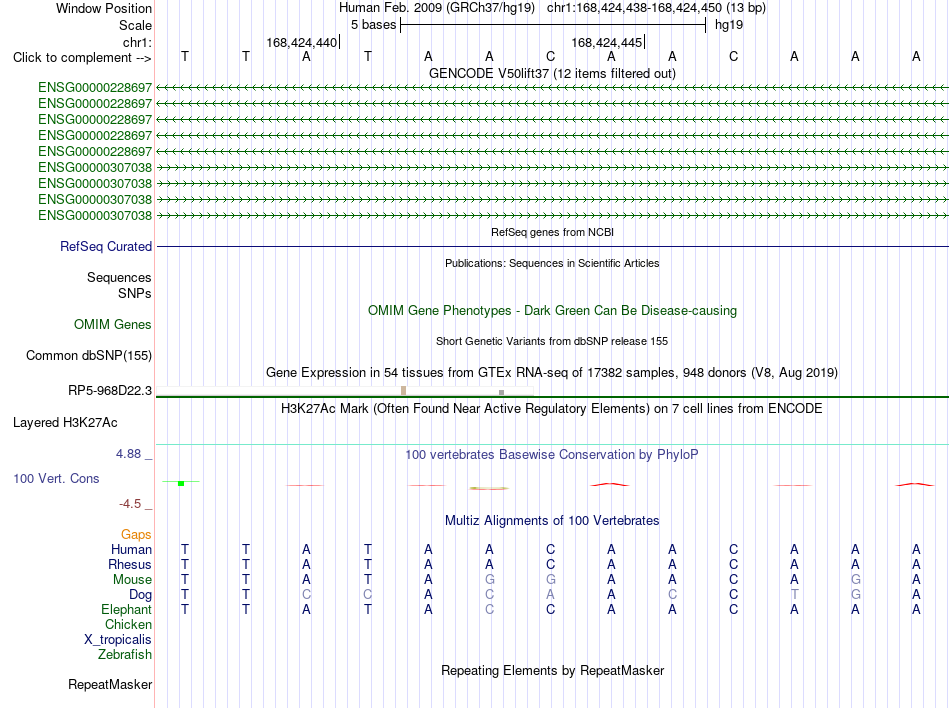Open 'RefSeq genes from NCBI' track title
The image size is (950, 708).
552,232
